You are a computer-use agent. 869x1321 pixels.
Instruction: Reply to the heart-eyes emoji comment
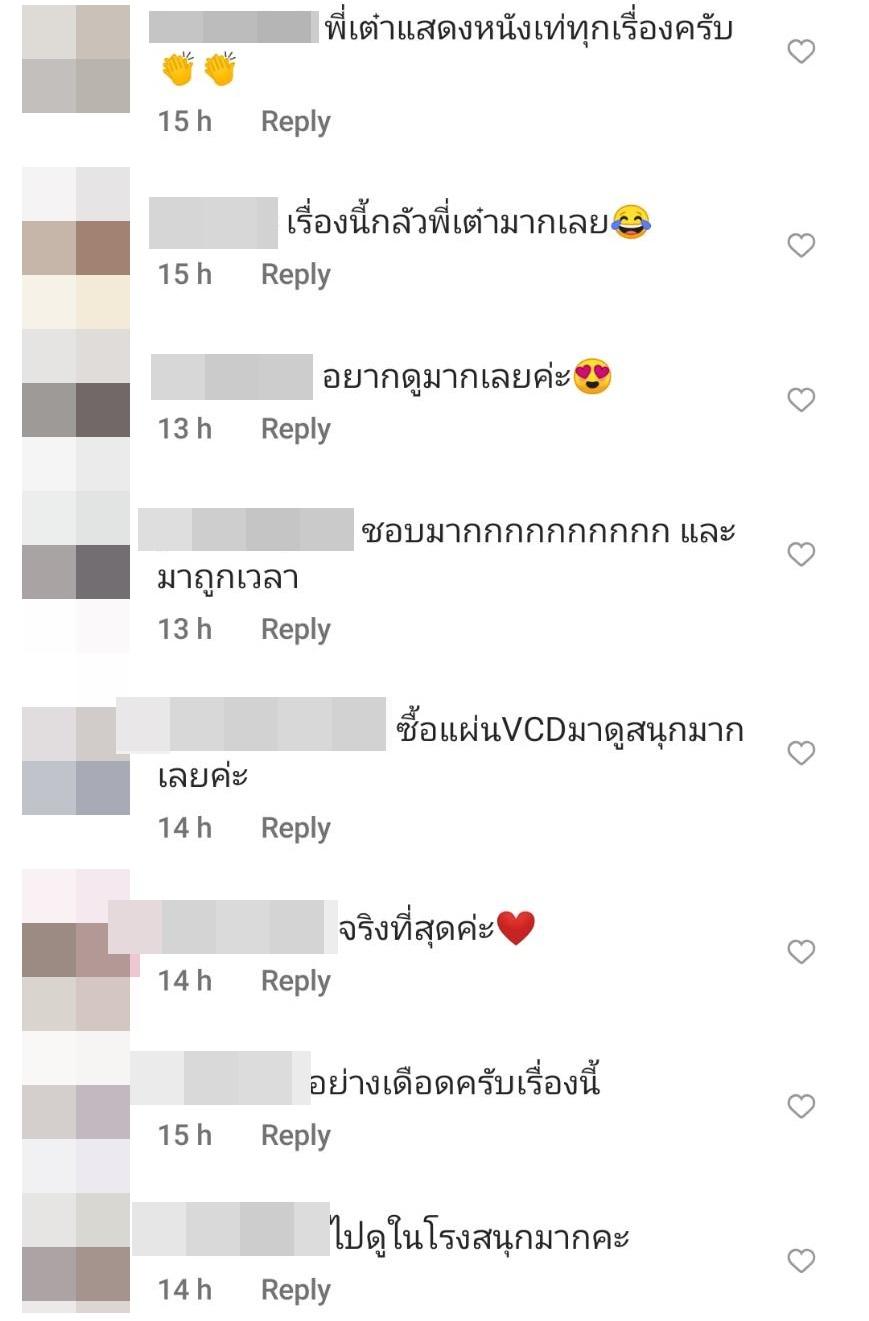[295, 429]
